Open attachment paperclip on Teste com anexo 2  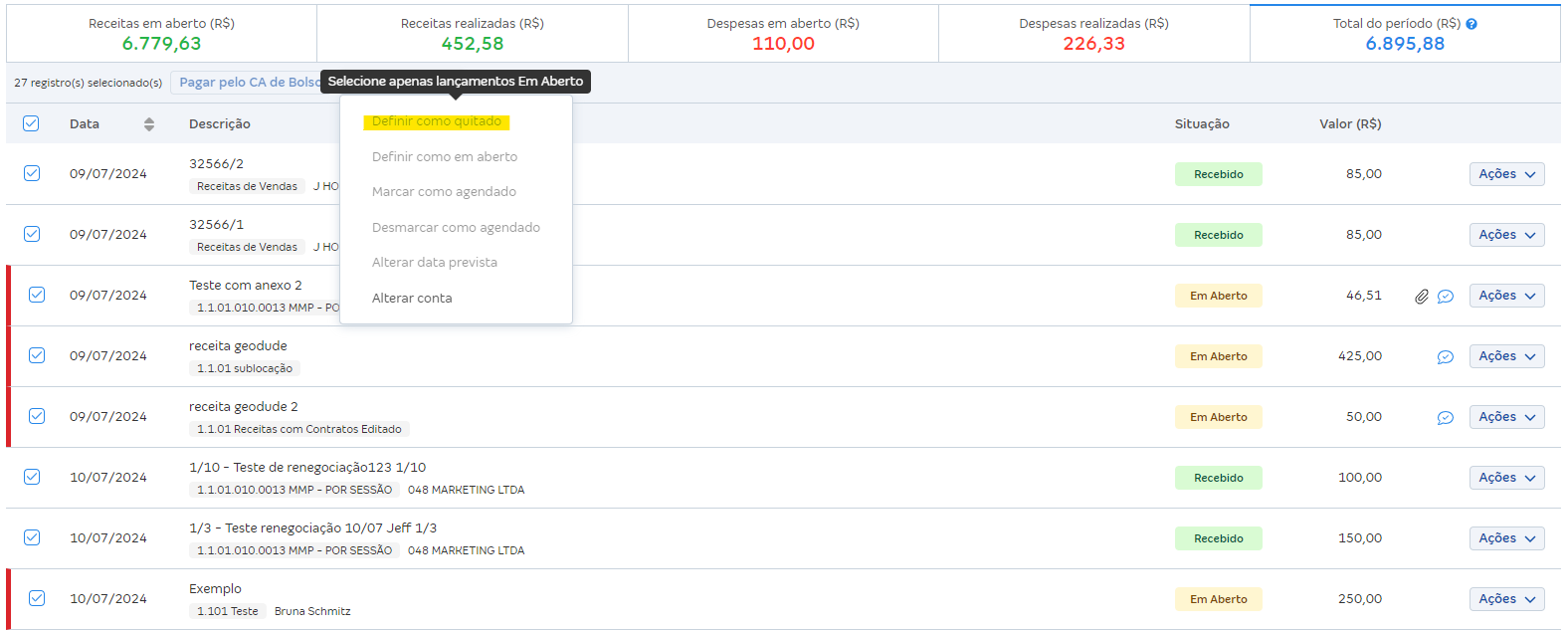(x=1422, y=297)
